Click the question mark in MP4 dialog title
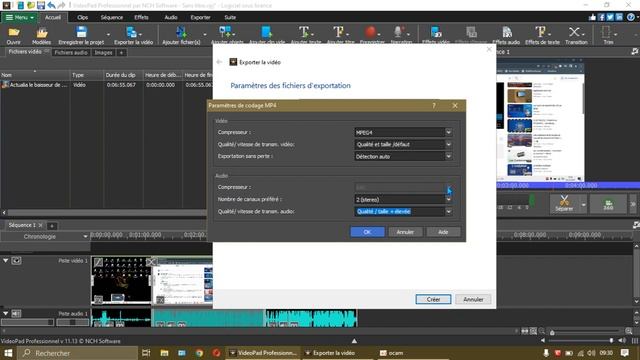This screenshot has width=640, height=360. click(x=434, y=106)
